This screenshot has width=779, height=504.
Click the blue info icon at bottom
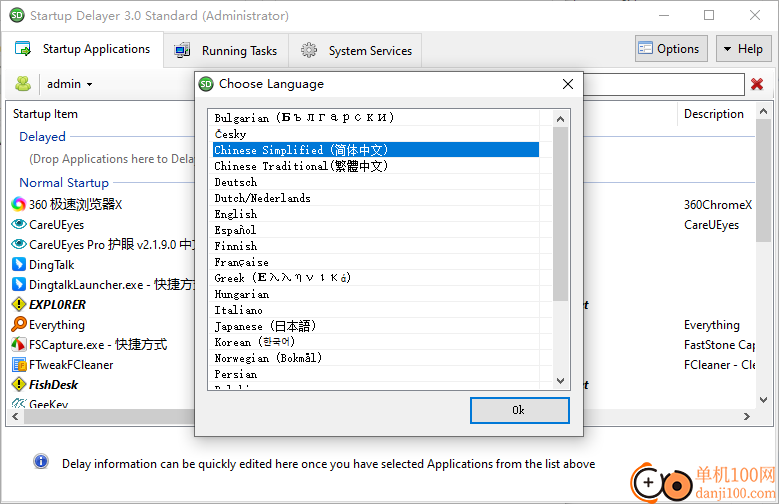pos(41,461)
